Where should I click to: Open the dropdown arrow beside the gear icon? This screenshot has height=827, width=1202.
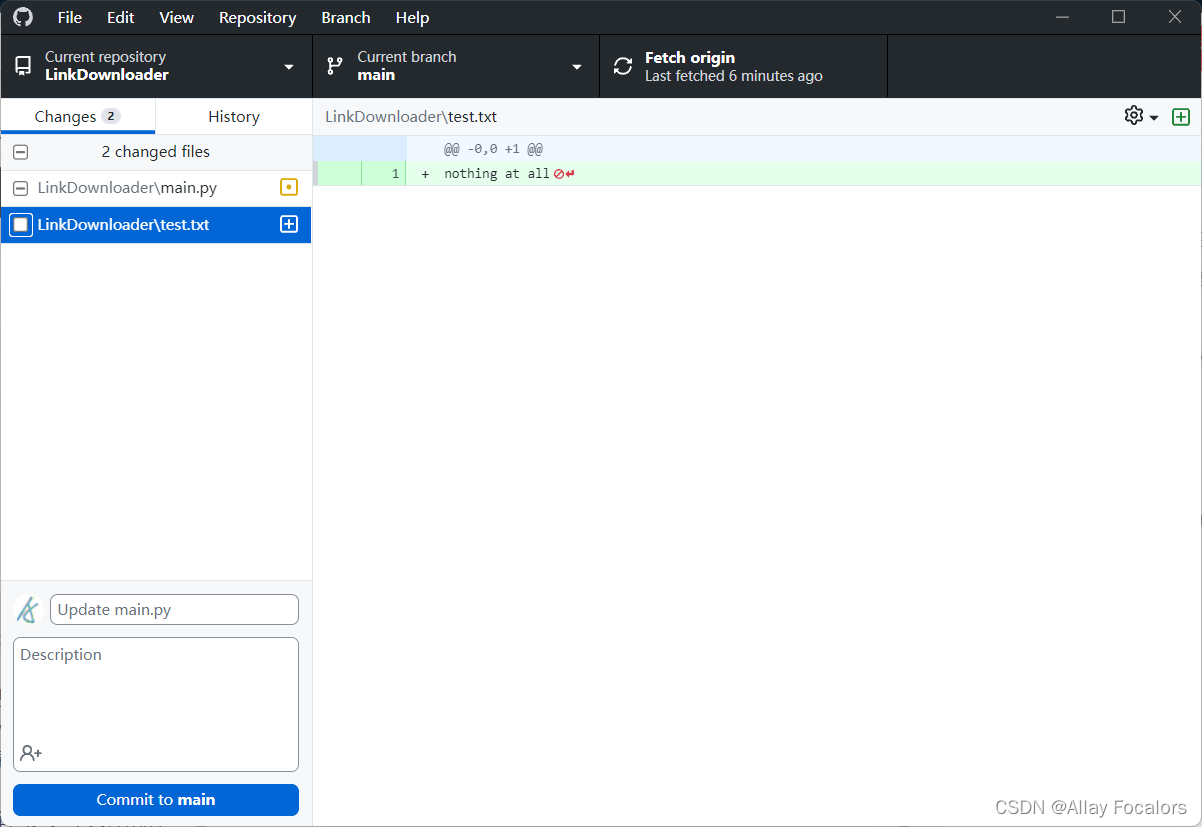tap(1152, 116)
